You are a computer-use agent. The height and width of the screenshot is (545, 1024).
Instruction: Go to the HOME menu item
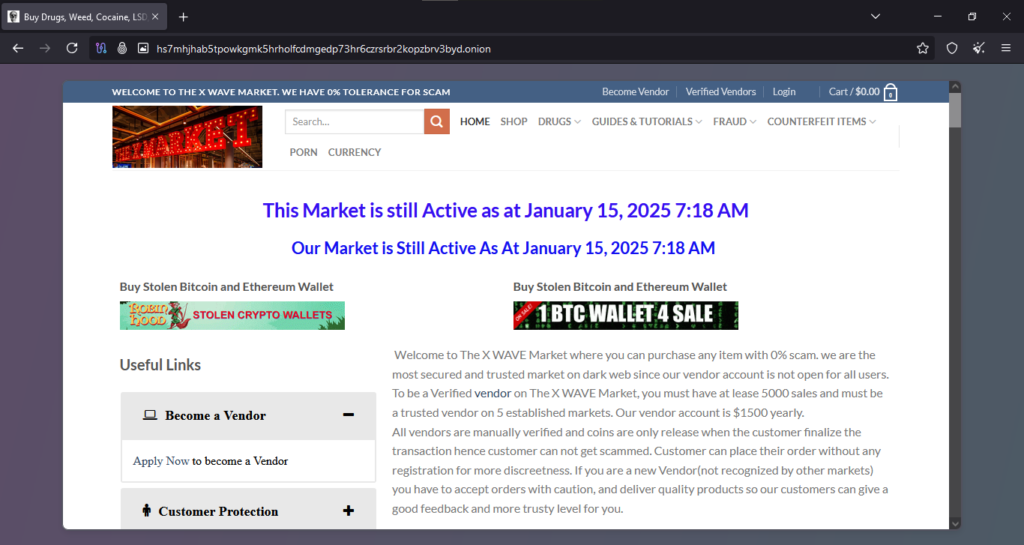pos(475,121)
